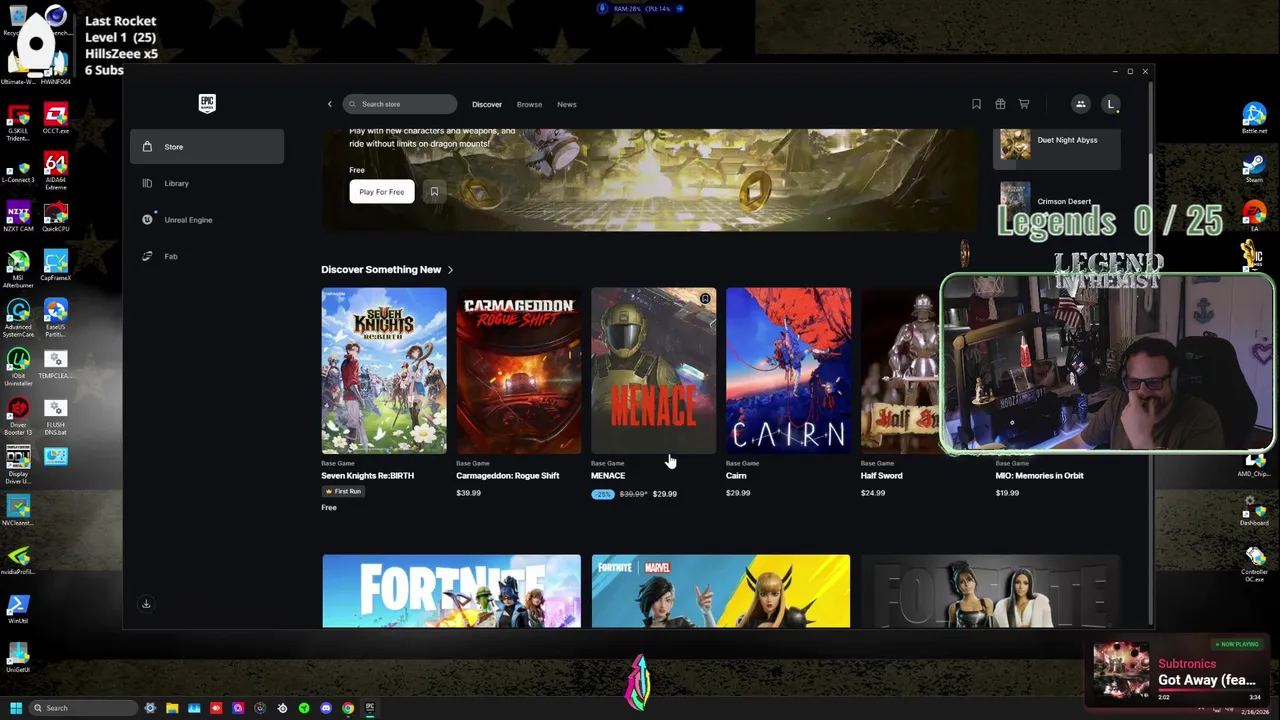1280x720 pixels.
Task: Open the wishlist bookmark icon in header
Action: (976, 104)
